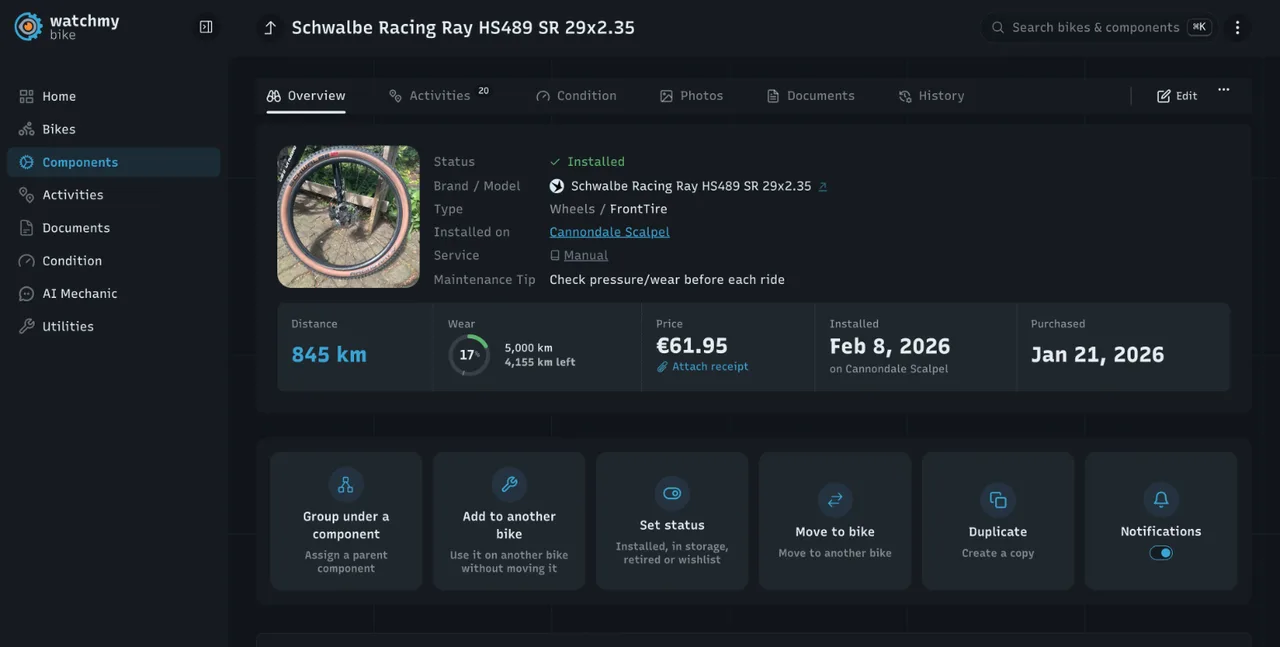Image resolution: width=1280 pixels, height=647 pixels.
Task: Open Bikes in the sidebar
Action: (114, 129)
